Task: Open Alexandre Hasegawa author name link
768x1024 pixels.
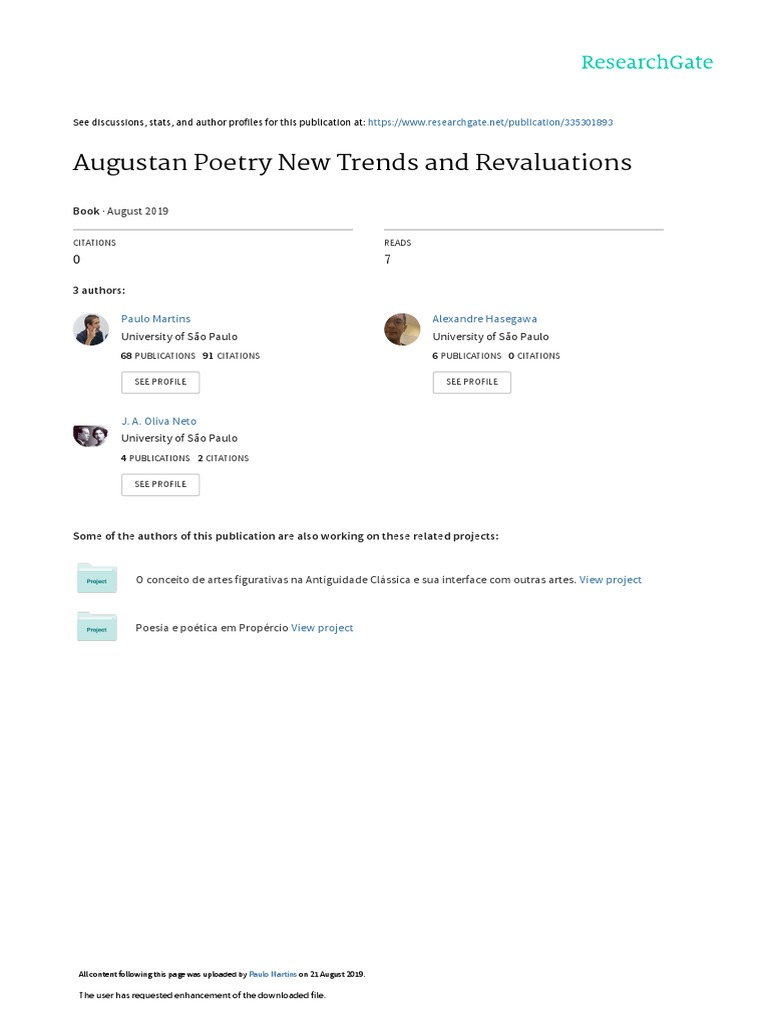Action: pyautogui.click(x=484, y=319)
